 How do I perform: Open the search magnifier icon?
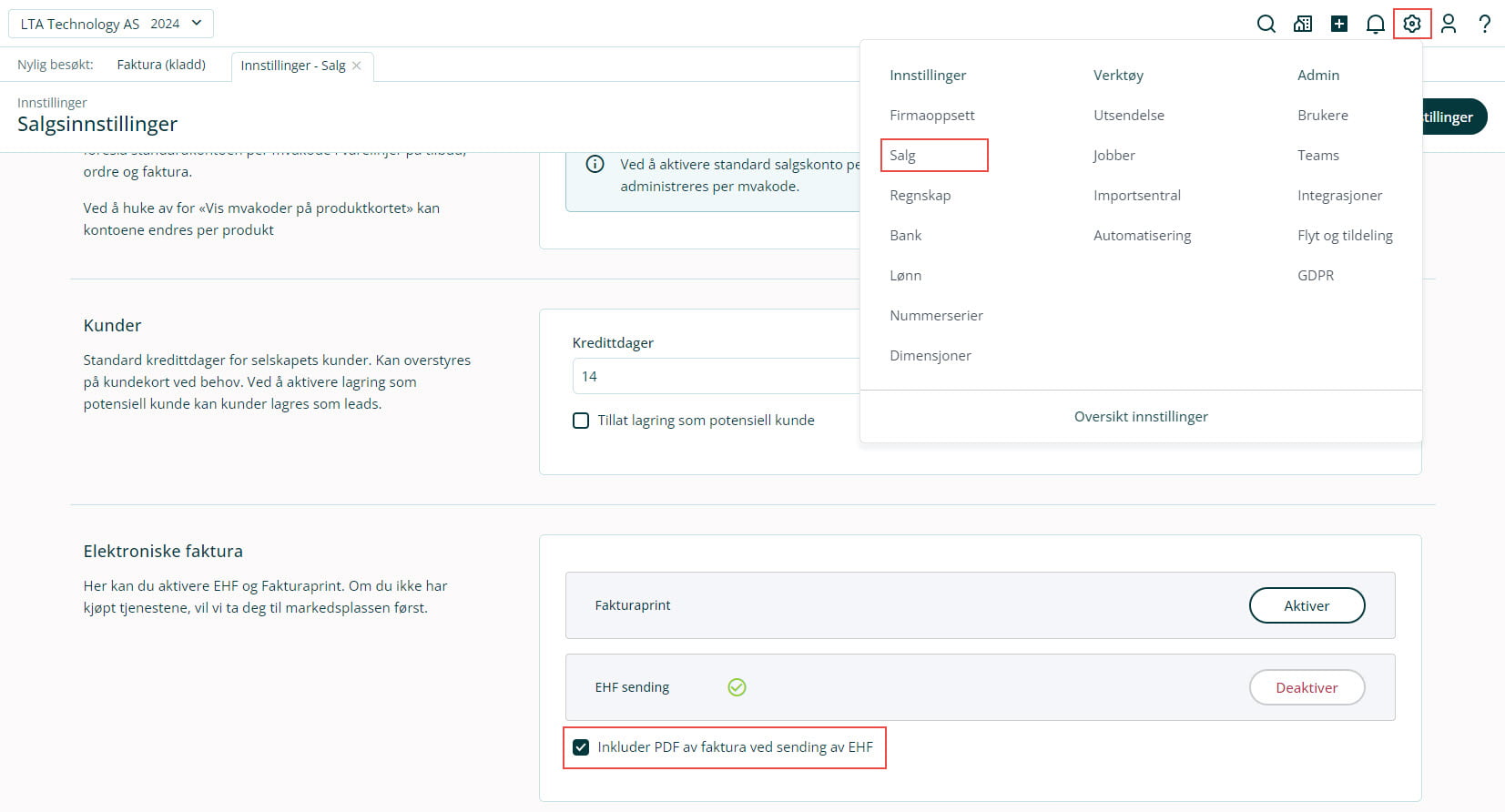coord(1266,24)
